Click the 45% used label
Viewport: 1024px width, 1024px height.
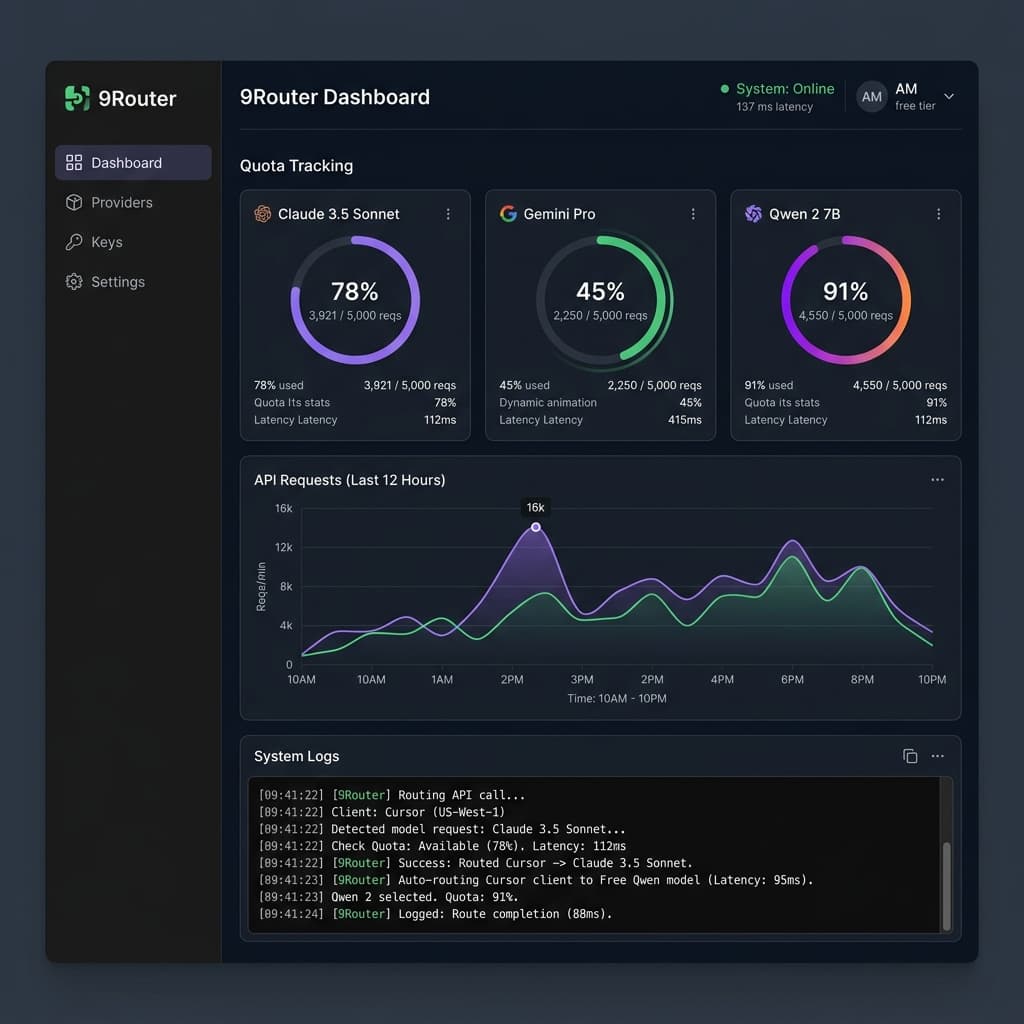[524, 385]
